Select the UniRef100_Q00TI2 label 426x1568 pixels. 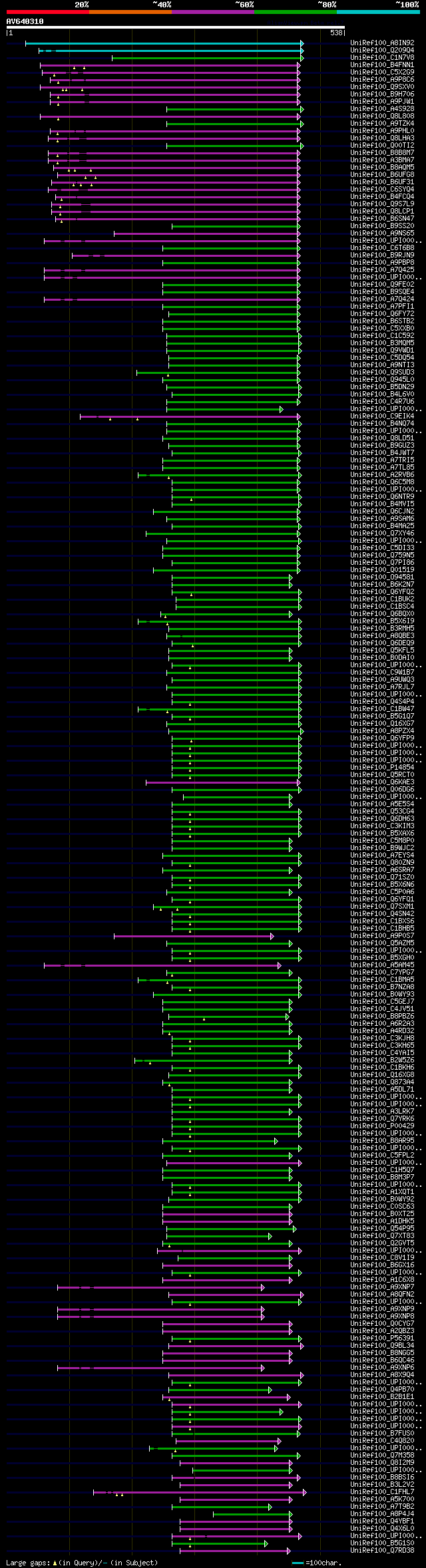coord(382,146)
